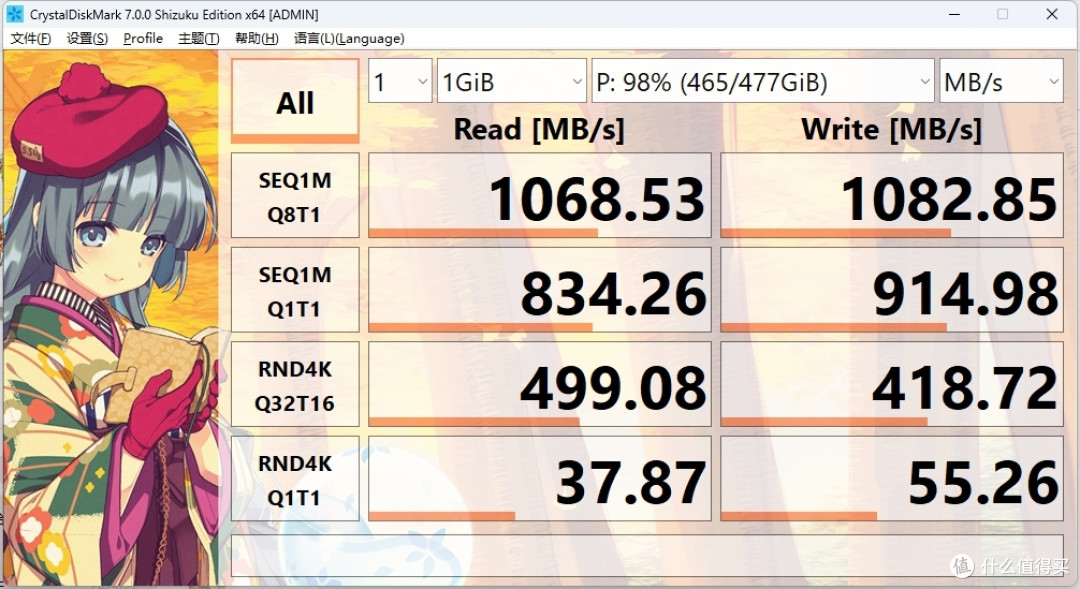Image resolution: width=1080 pixels, height=589 pixels.
Task: Select the 418.72 random write result
Action: [x=892, y=384]
